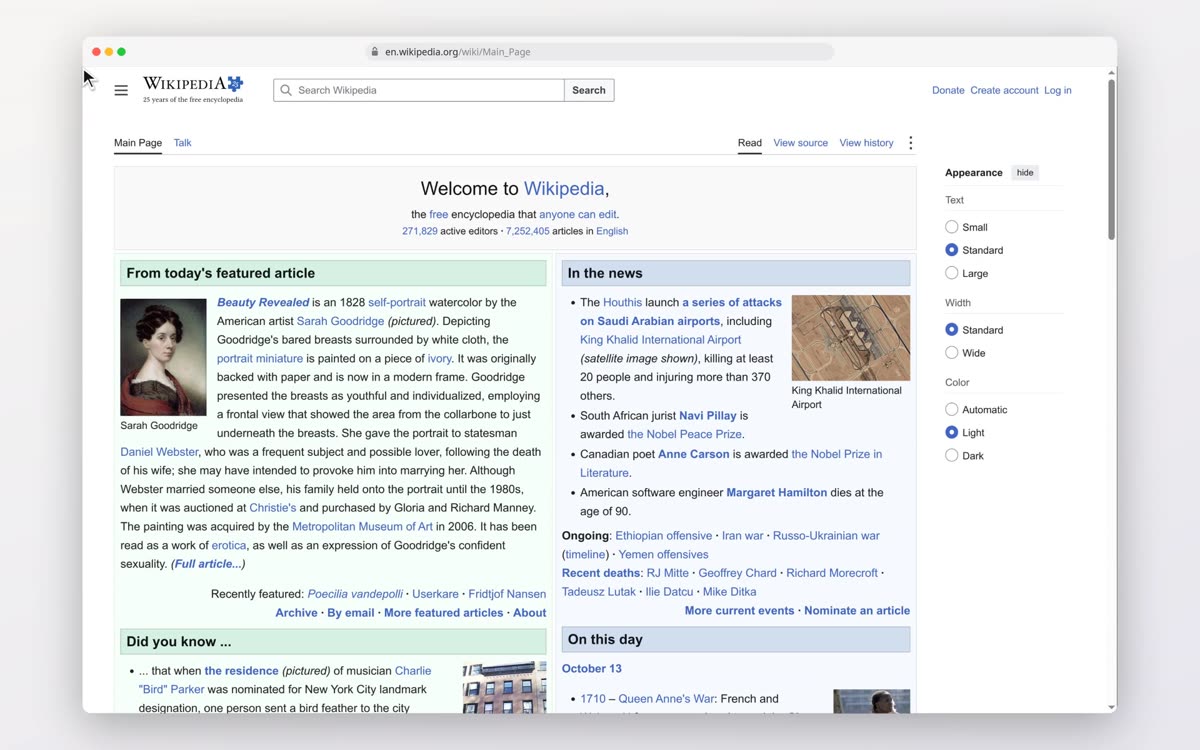Open the Talk tab
This screenshot has width=1200, height=750.
[182, 143]
